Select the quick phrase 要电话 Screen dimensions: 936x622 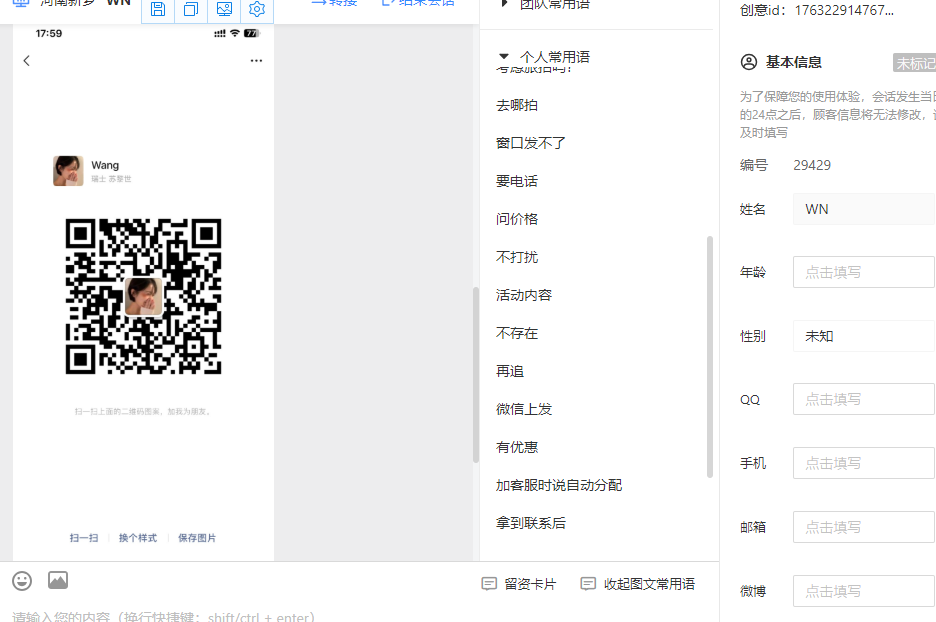coord(517,181)
